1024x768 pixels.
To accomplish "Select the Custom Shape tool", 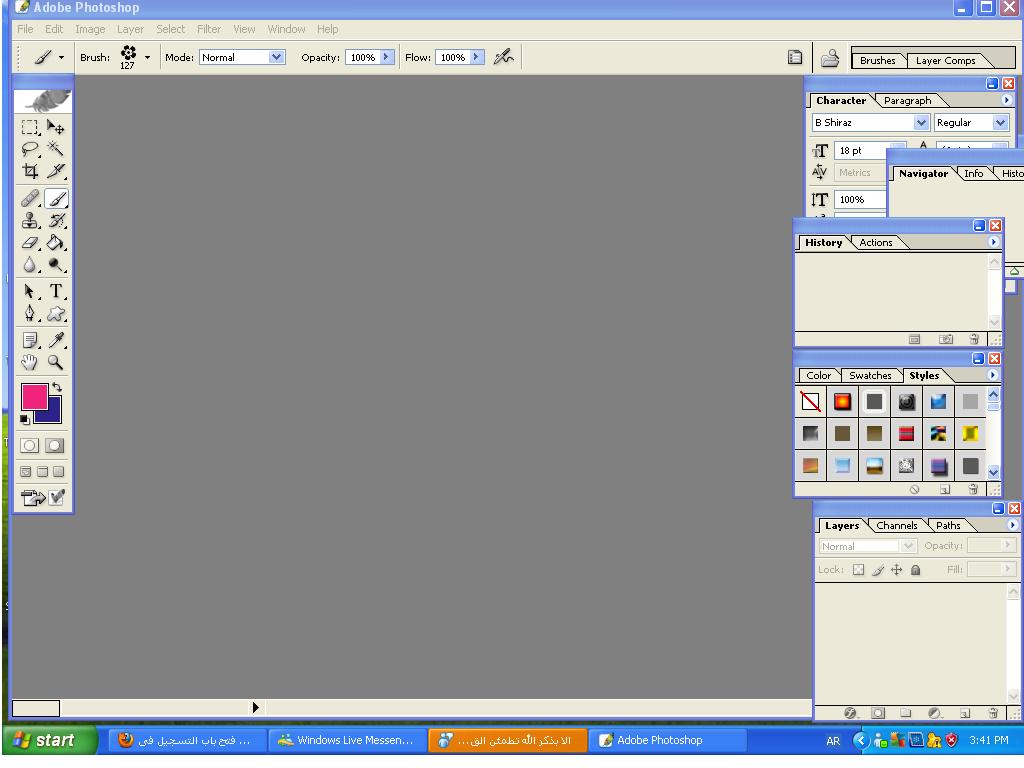I will click(56, 314).
